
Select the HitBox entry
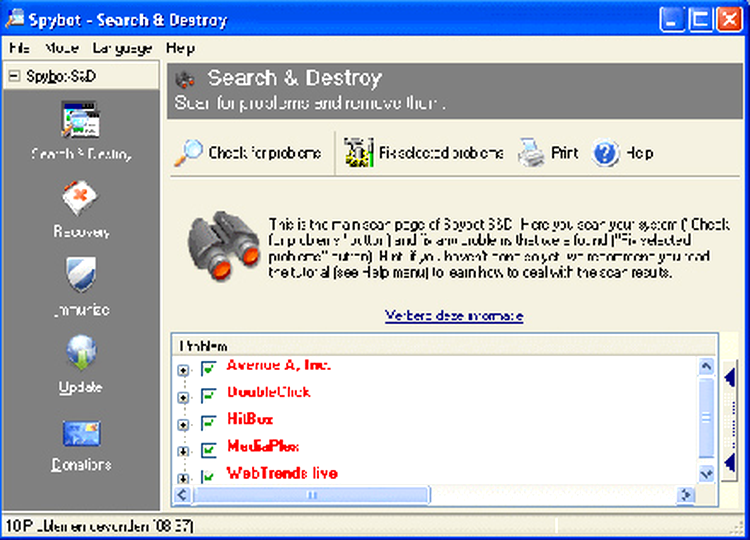click(250, 419)
